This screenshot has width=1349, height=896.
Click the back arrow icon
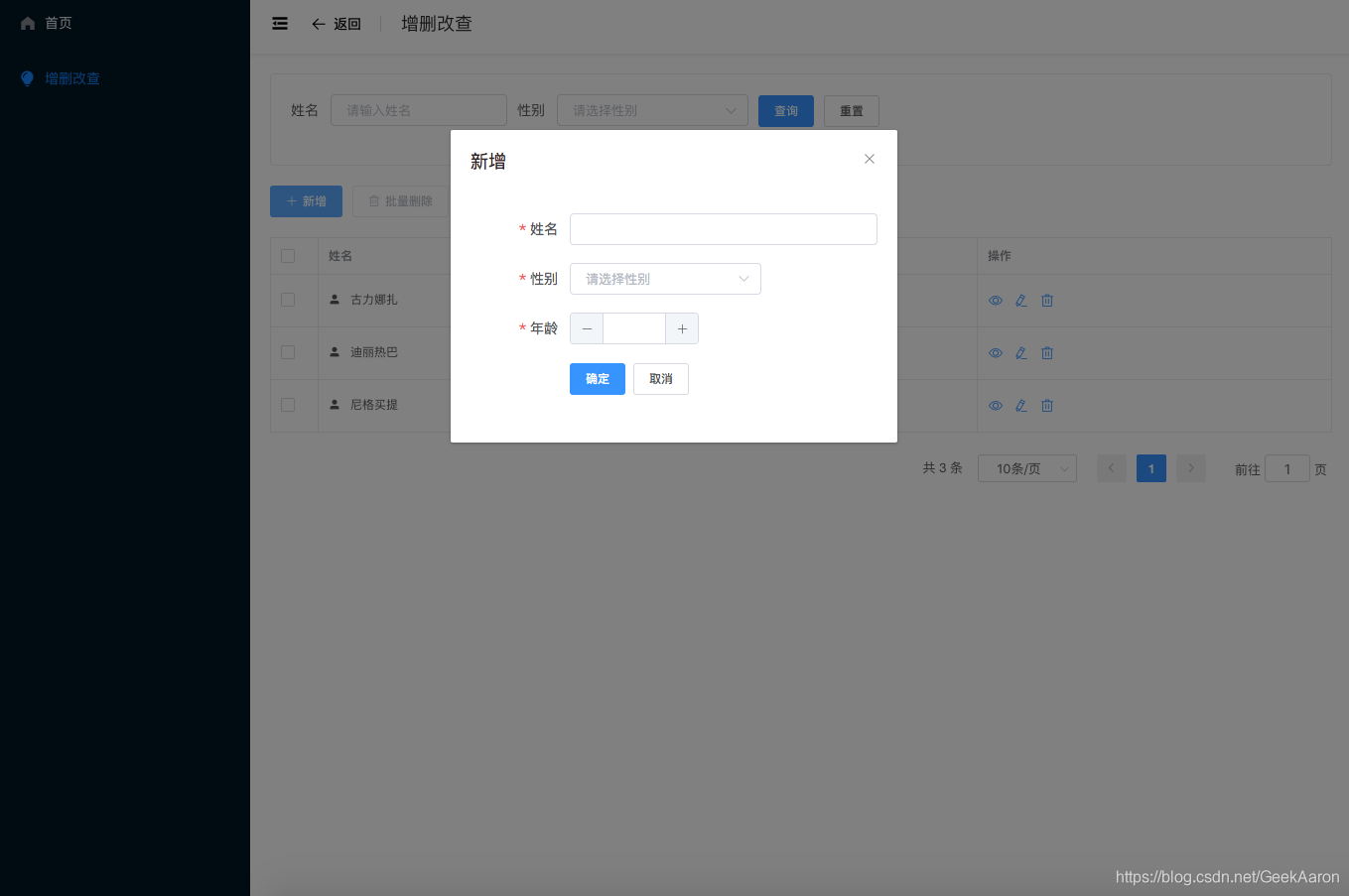tap(319, 24)
